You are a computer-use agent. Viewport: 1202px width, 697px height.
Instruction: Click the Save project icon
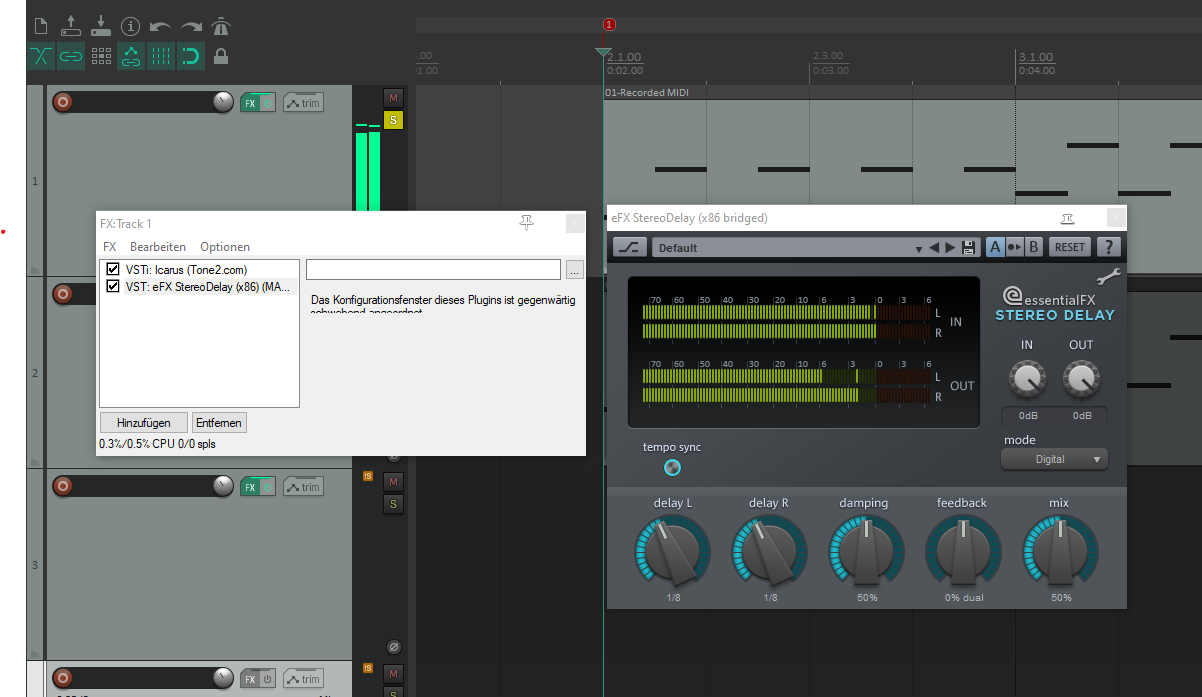(x=100, y=25)
